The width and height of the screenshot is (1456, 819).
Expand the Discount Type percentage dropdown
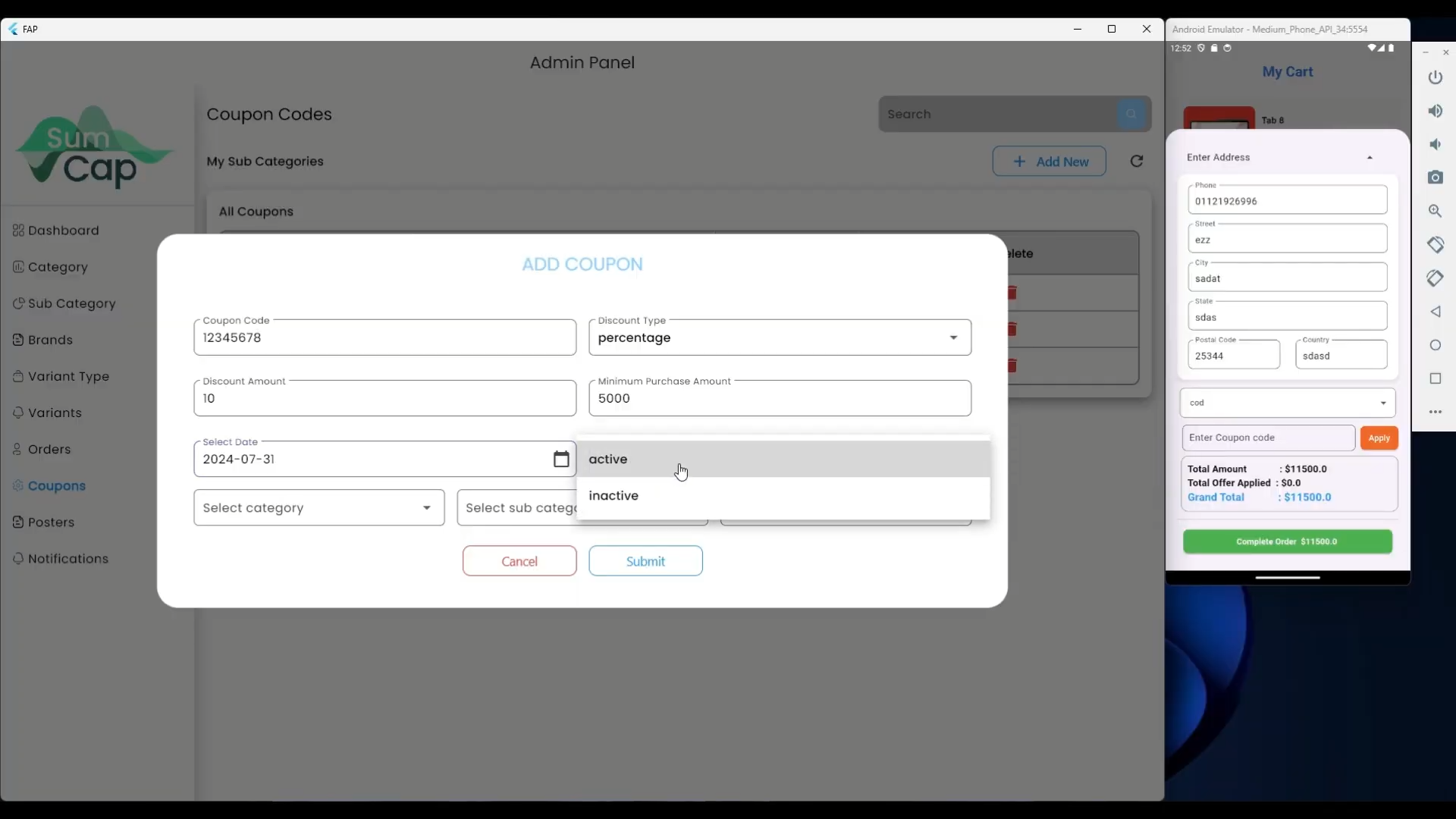pos(954,338)
